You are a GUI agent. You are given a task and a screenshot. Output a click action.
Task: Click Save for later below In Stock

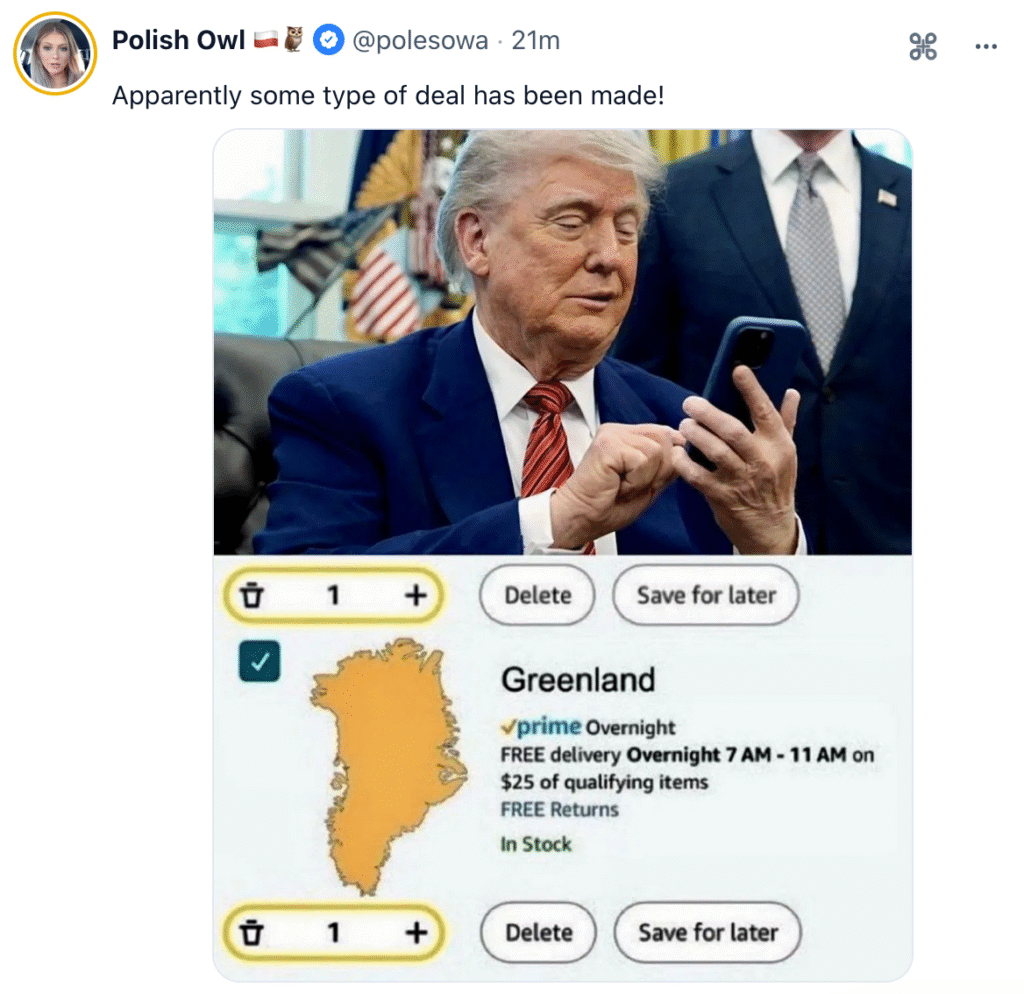click(708, 933)
